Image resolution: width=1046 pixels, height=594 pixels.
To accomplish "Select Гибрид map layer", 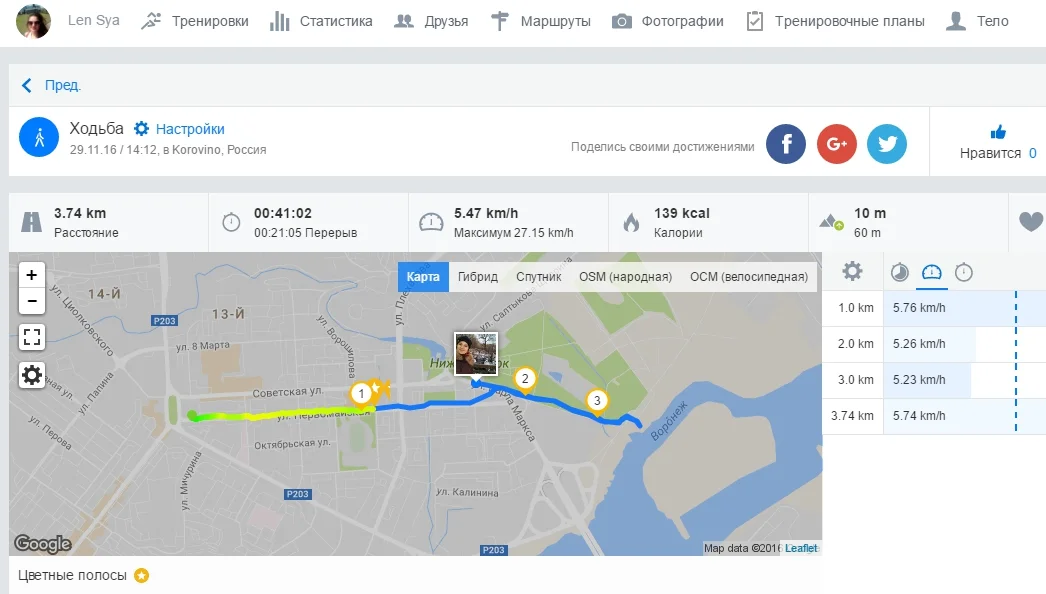I will (478, 276).
